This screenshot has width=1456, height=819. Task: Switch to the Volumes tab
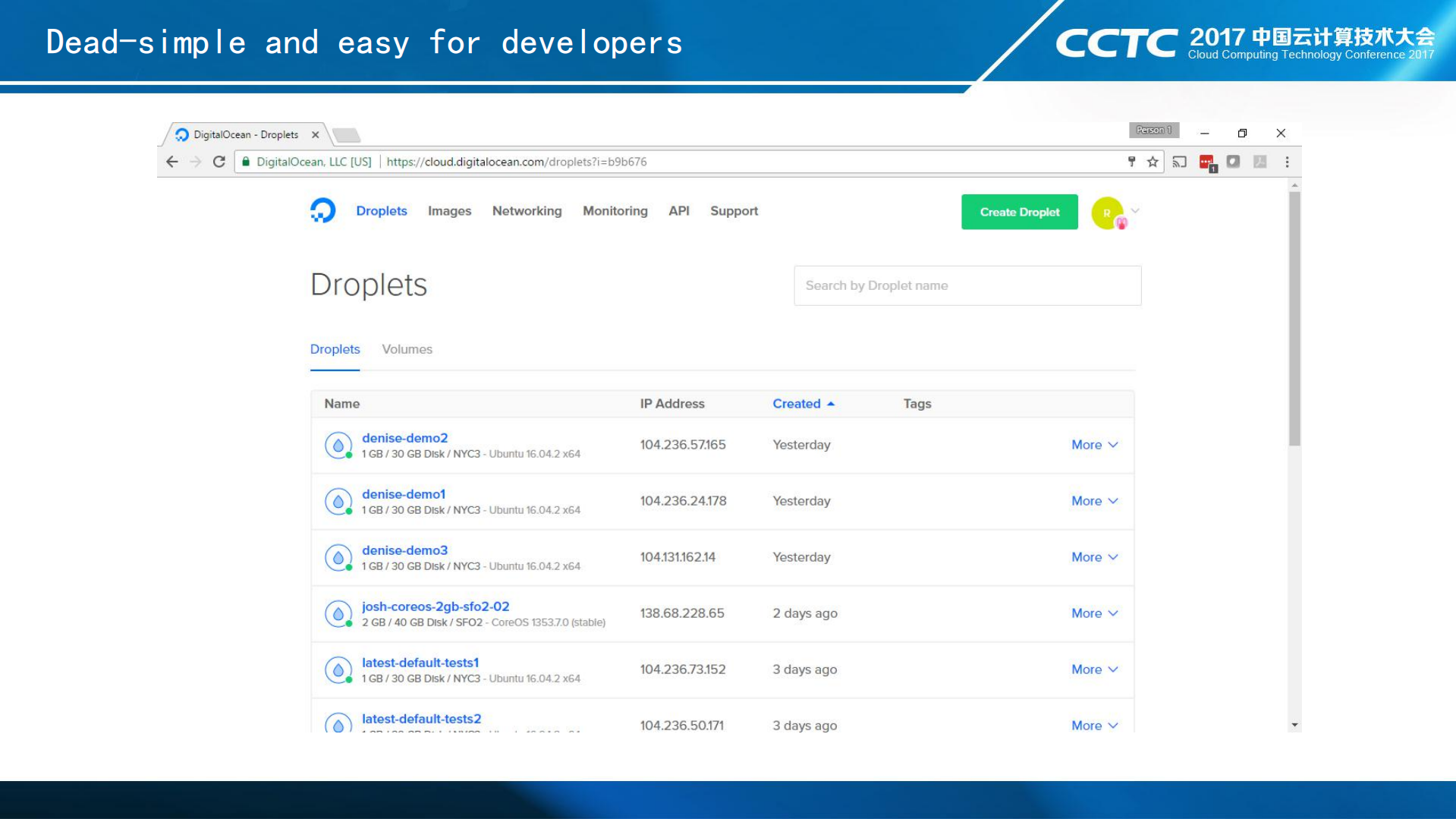pos(407,349)
